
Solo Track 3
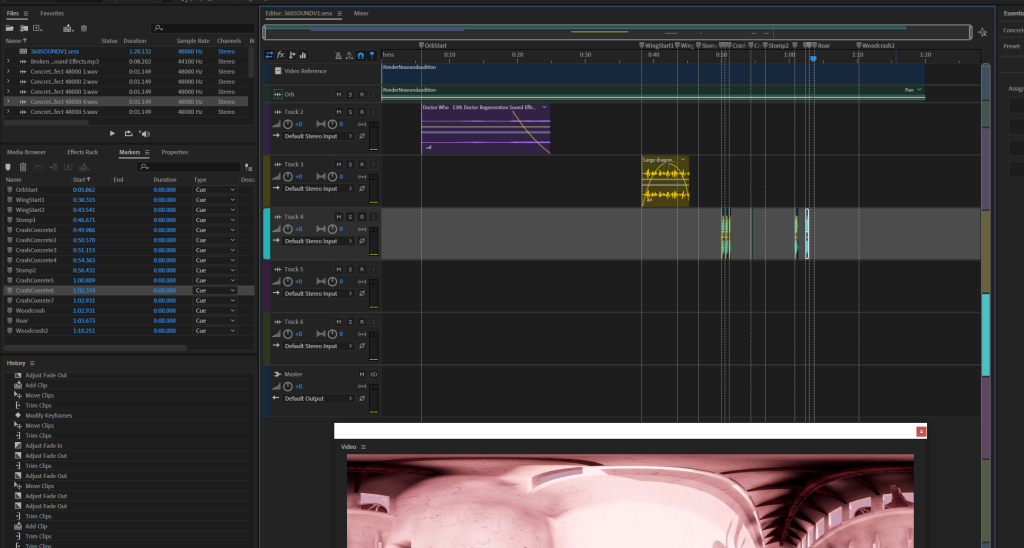(350, 164)
